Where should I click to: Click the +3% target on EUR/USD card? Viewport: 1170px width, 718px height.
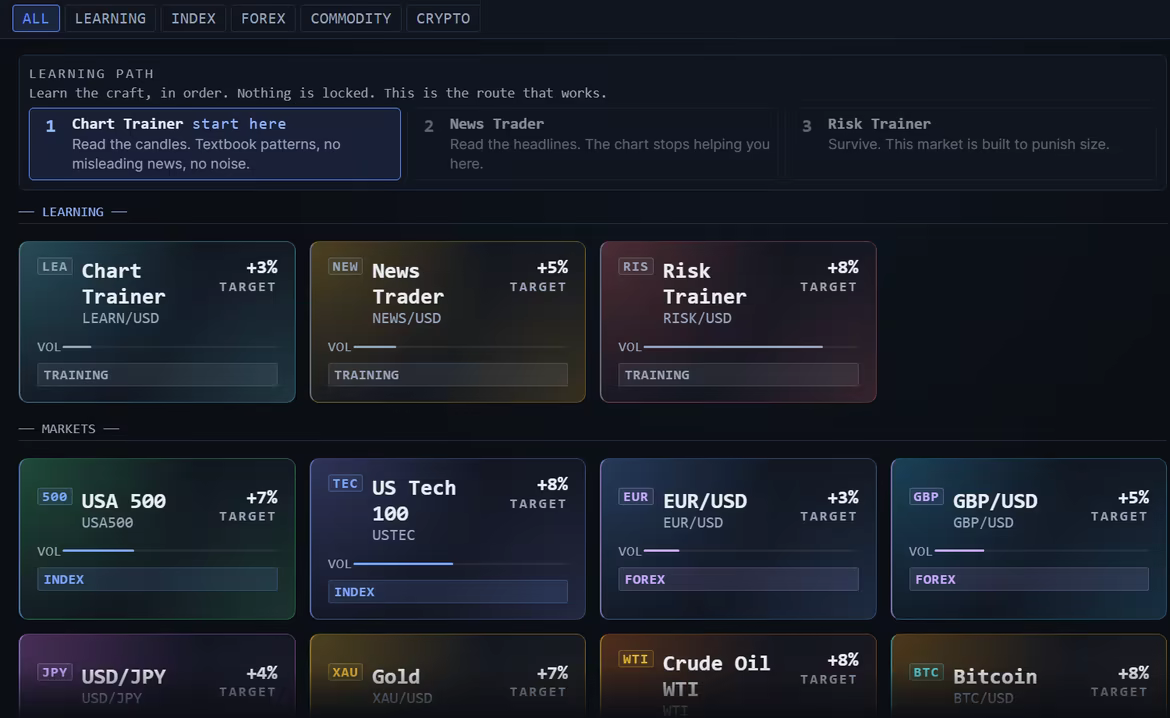(x=842, y=497)
